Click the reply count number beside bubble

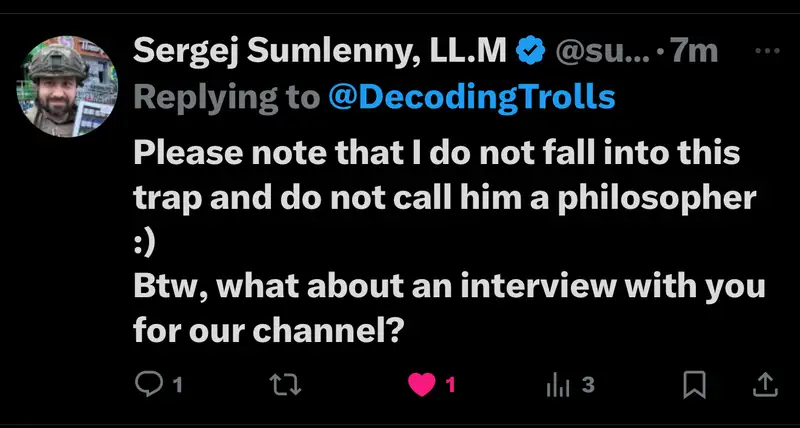(177, 384)
